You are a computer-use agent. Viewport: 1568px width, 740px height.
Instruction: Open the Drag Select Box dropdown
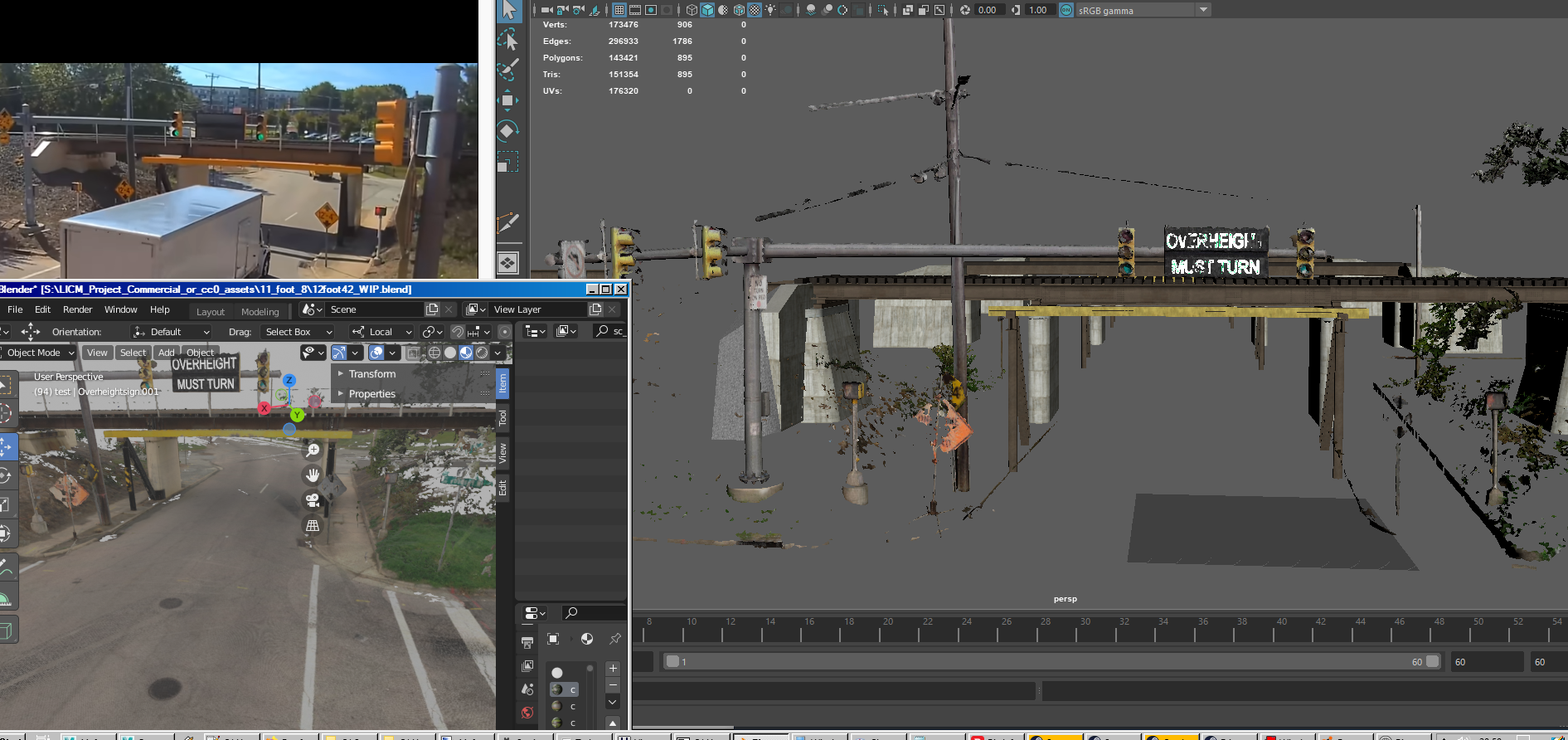(x=299, y=332)
